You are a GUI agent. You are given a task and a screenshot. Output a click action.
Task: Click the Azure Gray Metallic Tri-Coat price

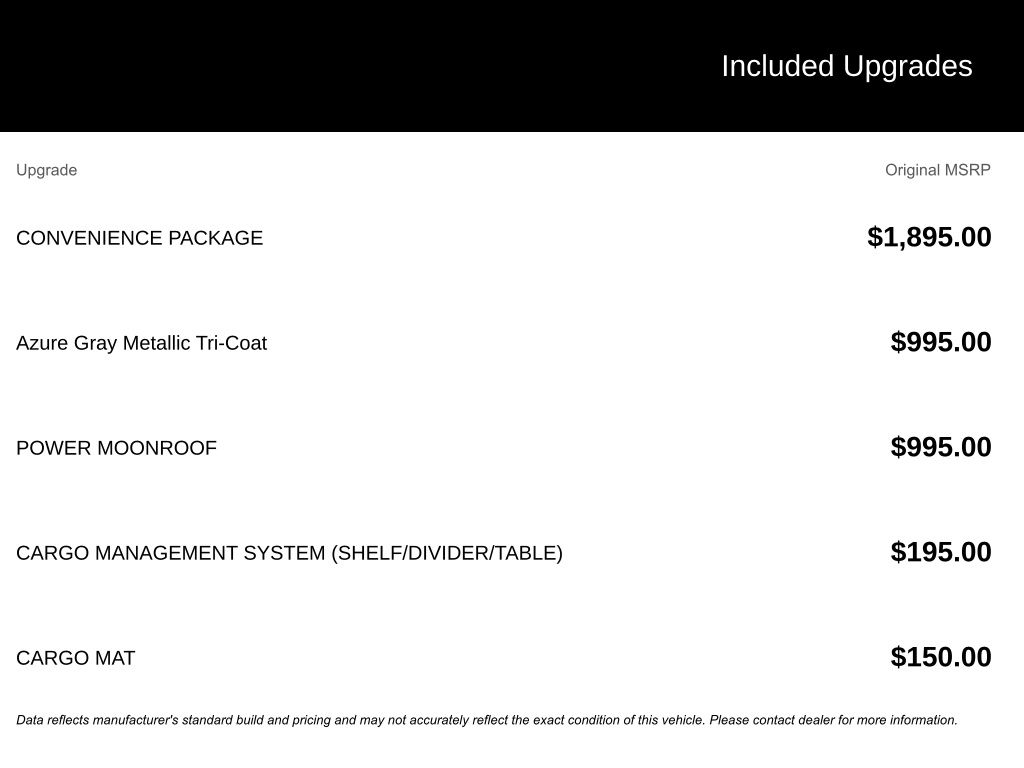[940, 342]
